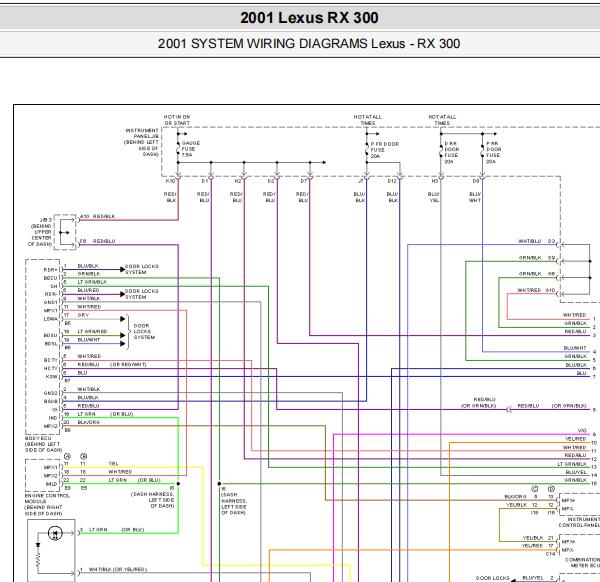Click the "(OR RED/WHT)" wire note
The image size is (600, 582).
click(128, 365)
